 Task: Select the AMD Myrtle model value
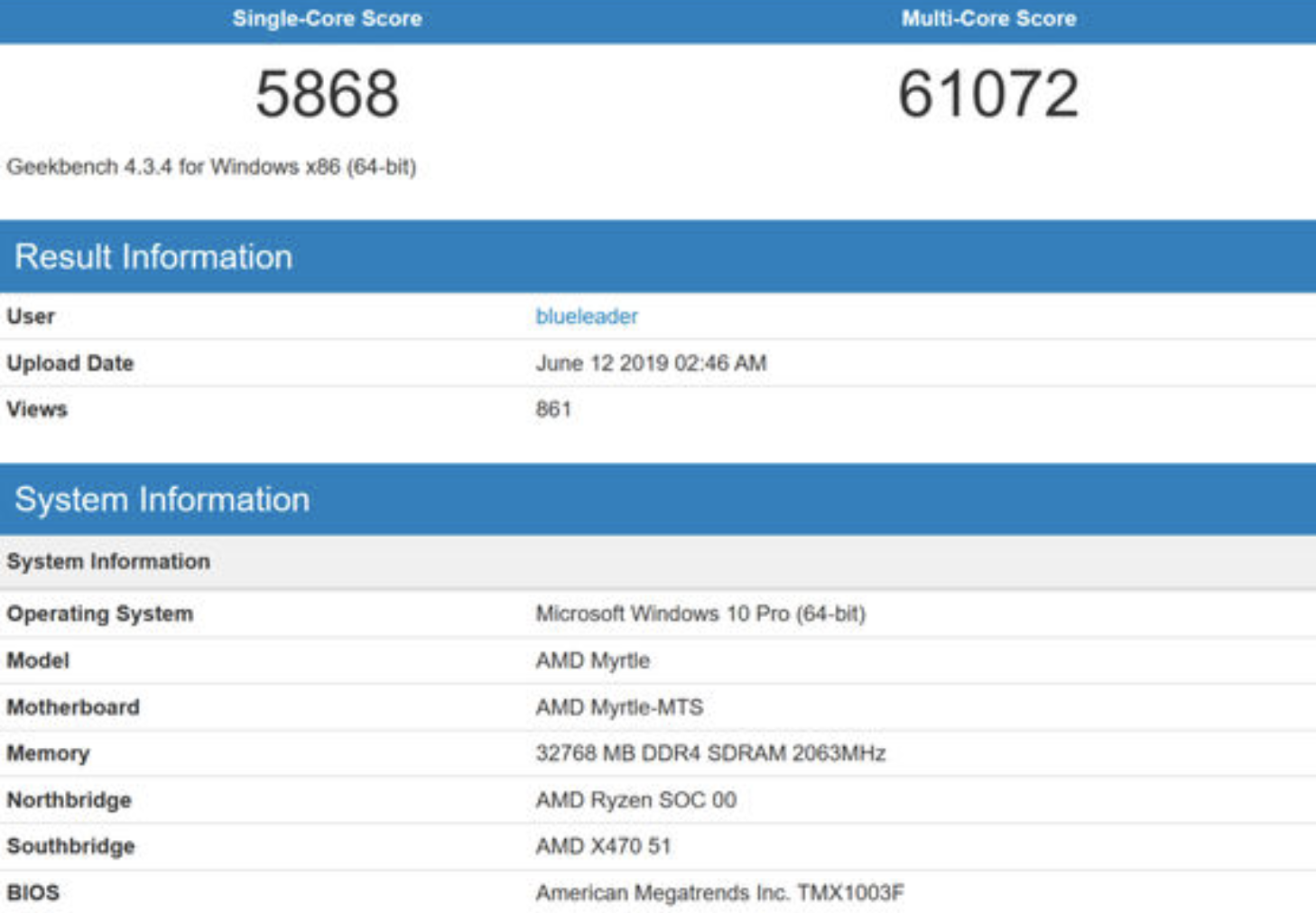(x=592, y=661)
